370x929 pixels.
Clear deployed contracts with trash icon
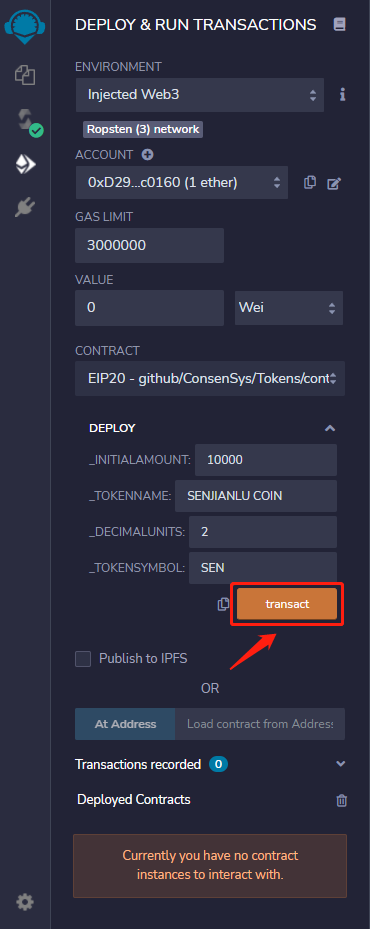342,800
